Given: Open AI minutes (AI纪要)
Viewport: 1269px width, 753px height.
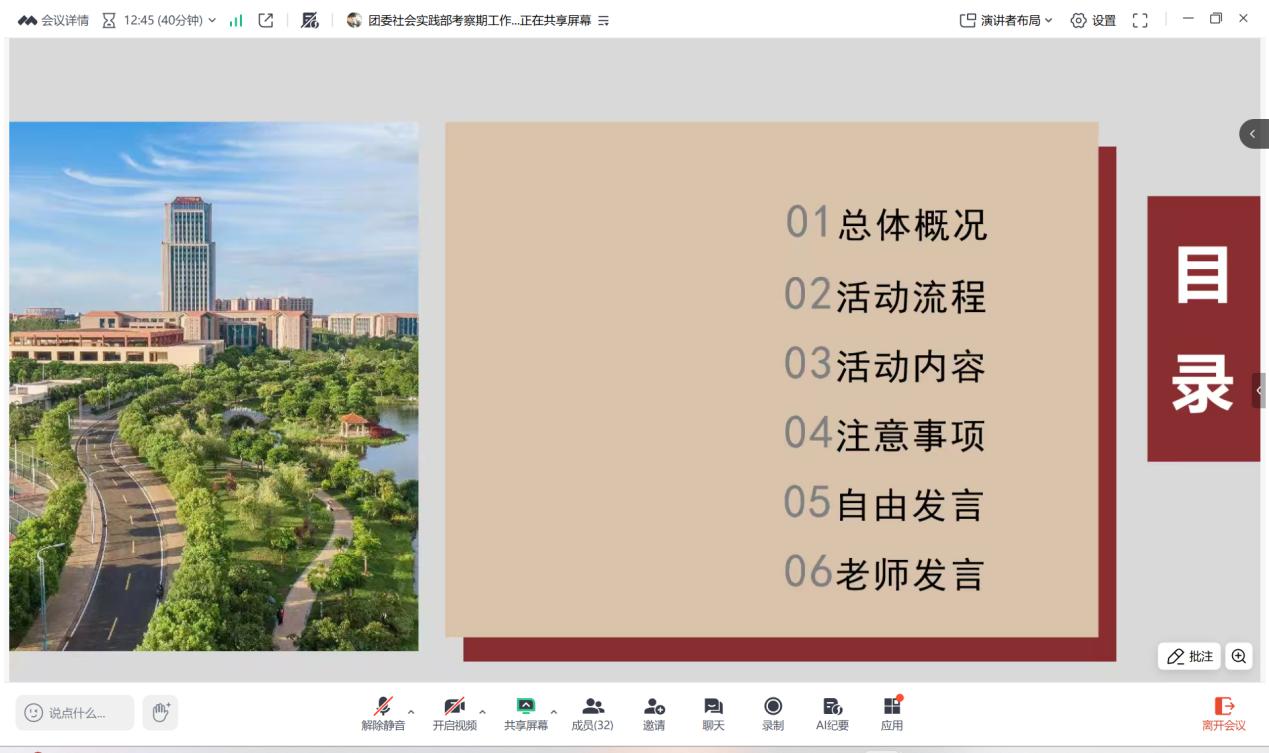Looking at the screenshot, I should tap(832, 712).
